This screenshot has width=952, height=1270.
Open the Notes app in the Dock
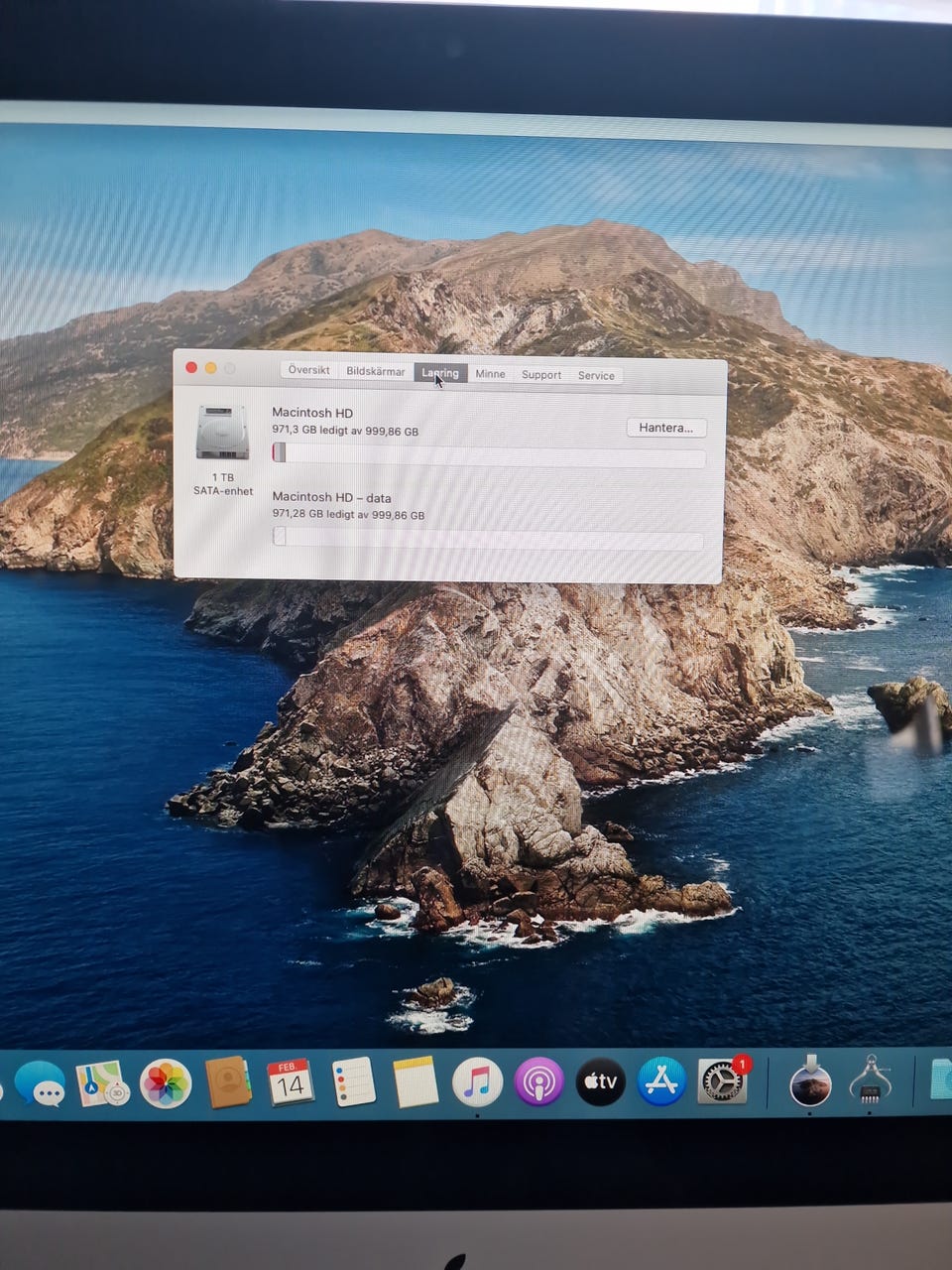click(416, 1081)
